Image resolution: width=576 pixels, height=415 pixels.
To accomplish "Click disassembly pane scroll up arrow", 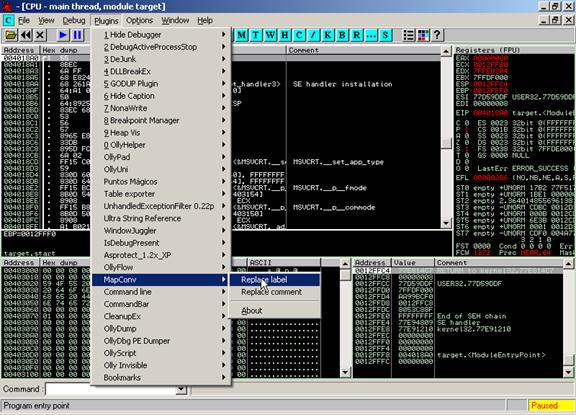I will pyautogui.click(x=446, y=51).
